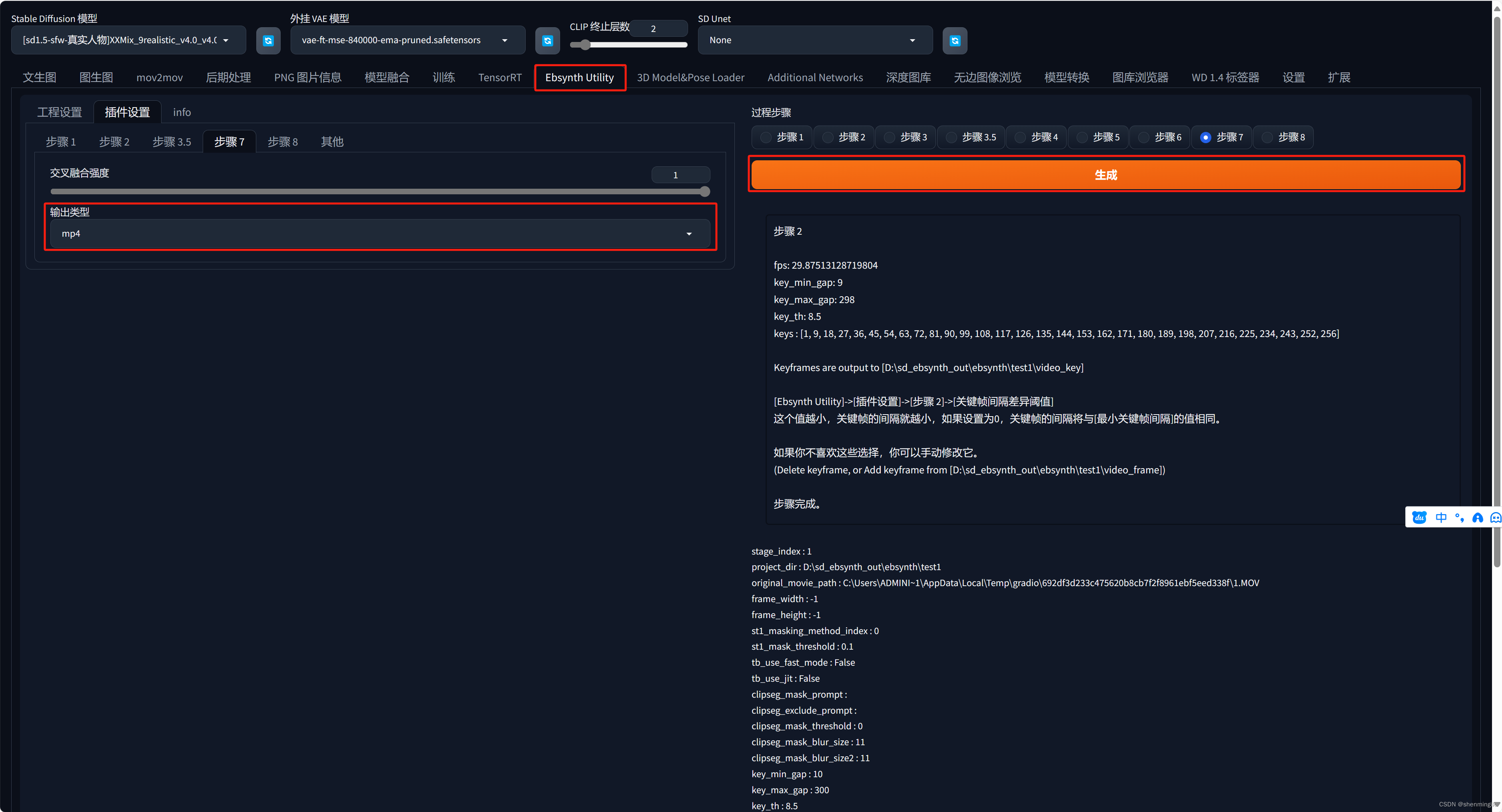
Task: Refresh the Stable Diffusion model list
Action: pyautogui.click(x=268, y=40)
